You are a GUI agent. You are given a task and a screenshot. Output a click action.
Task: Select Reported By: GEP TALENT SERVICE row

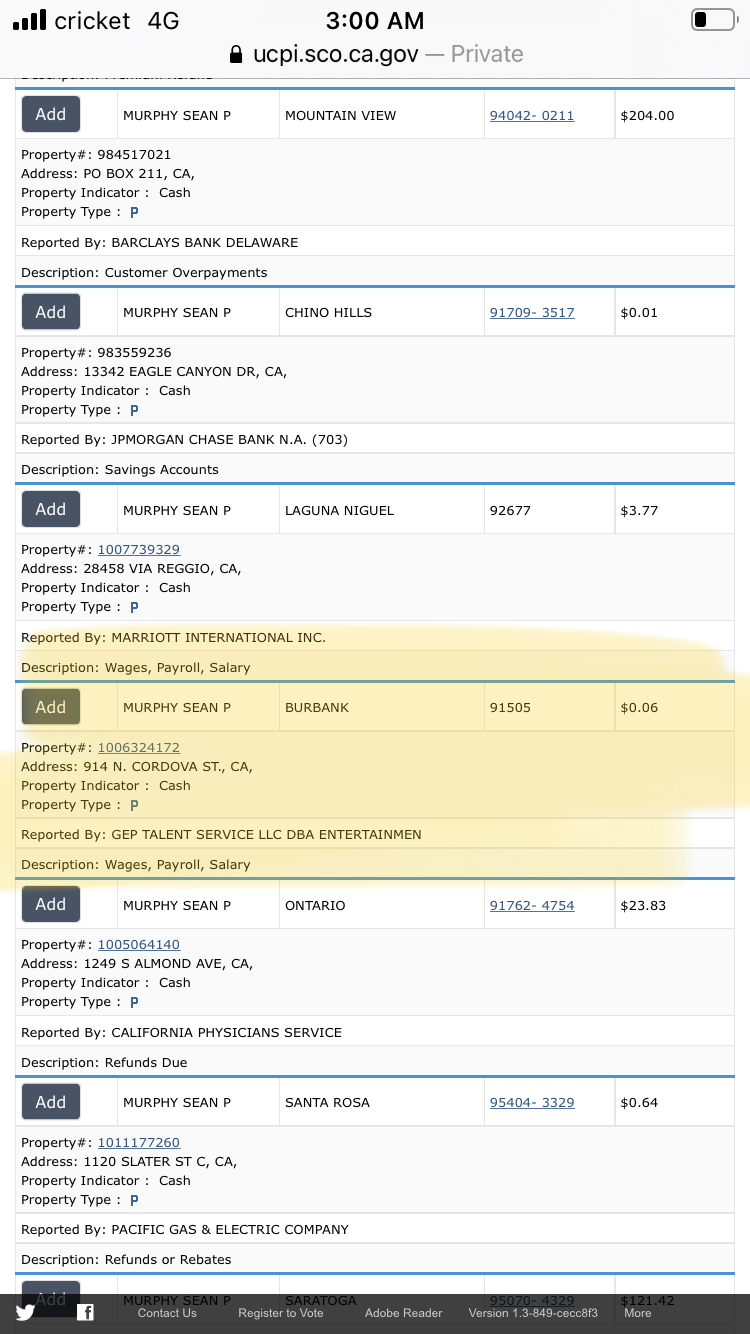[x=375, y=834]
